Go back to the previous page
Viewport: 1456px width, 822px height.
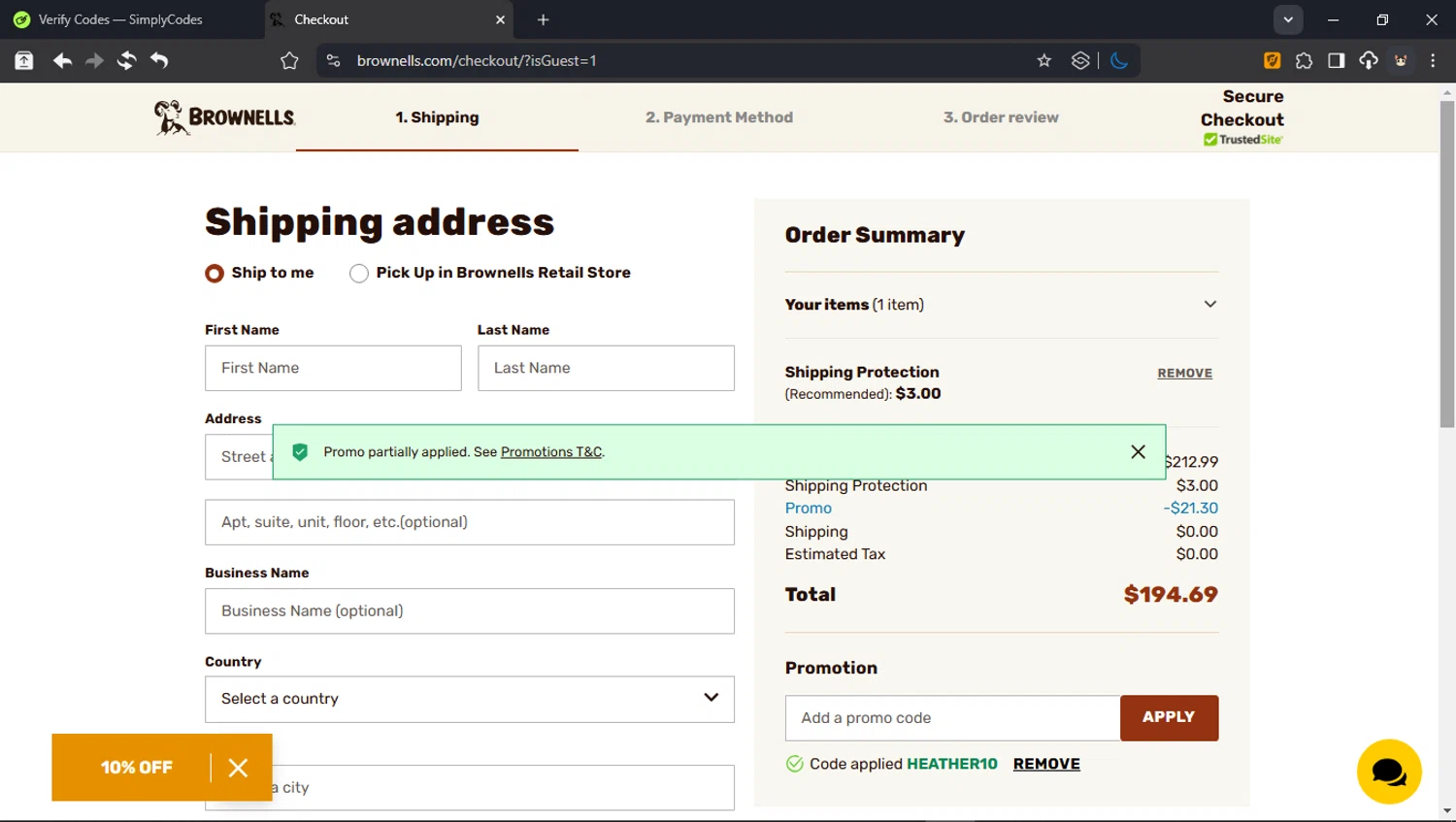(x=62, y=60)
